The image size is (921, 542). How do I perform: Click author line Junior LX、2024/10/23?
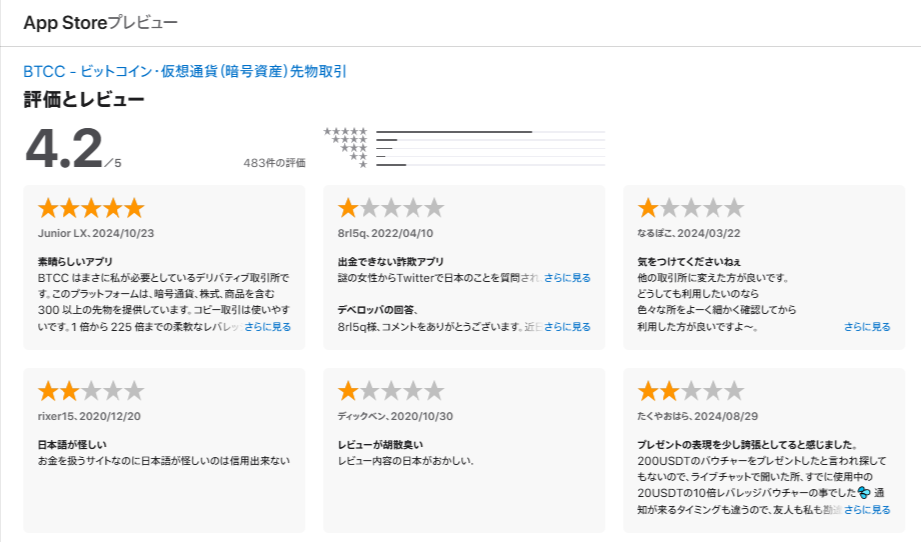96,233
